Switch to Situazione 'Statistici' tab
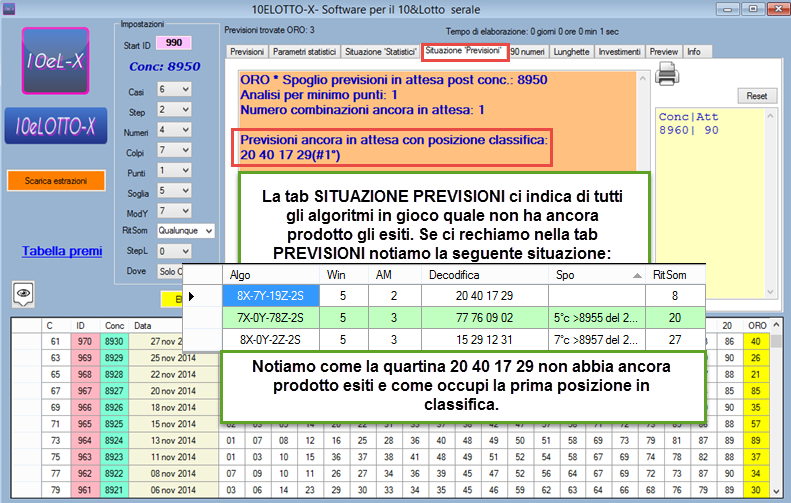 [380, 51]
